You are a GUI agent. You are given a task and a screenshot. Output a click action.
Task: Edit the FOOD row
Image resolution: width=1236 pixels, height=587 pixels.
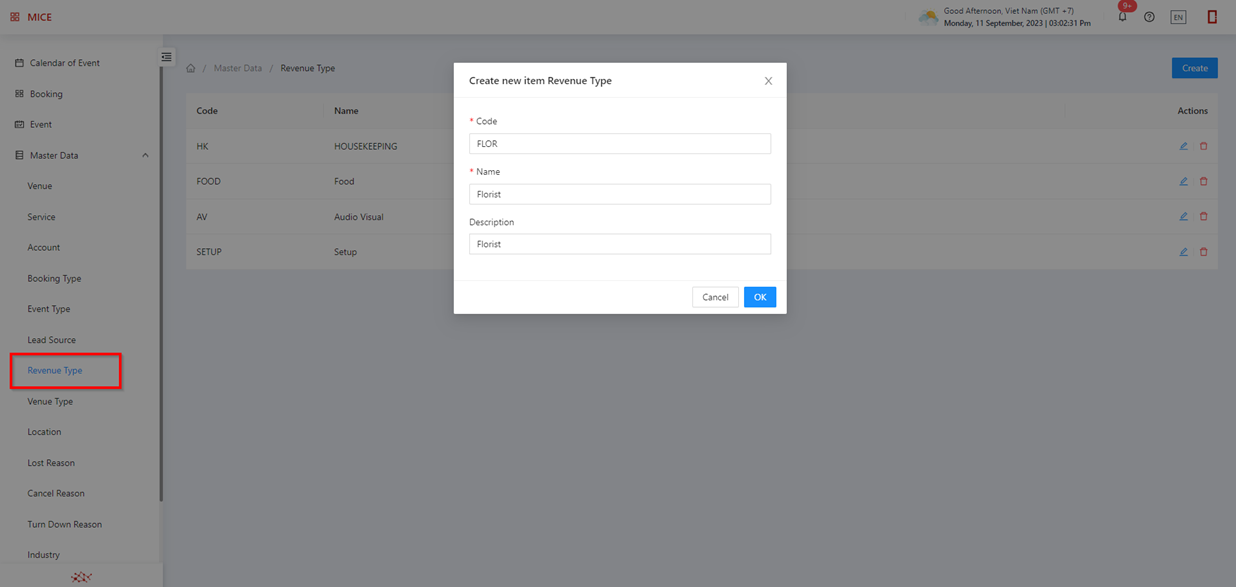(1183, 181)
